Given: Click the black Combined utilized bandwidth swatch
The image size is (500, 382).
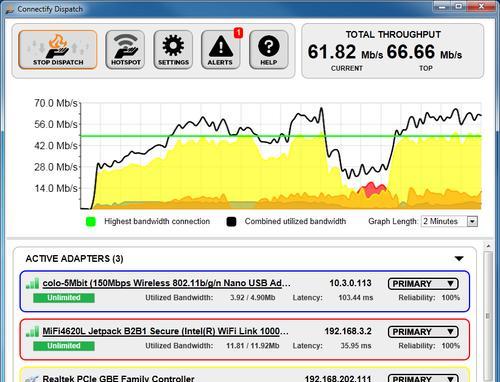Looking at the screenshot, I should 231,221.
